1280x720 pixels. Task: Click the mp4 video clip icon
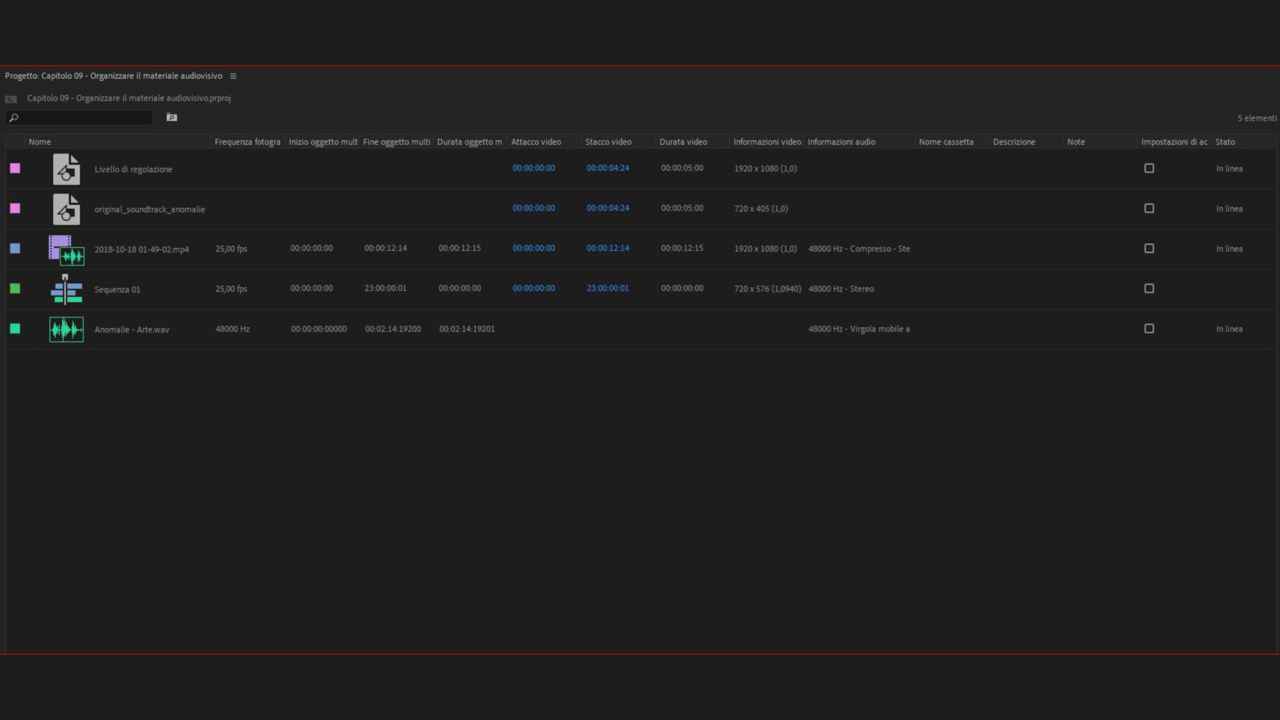(66, 249)
